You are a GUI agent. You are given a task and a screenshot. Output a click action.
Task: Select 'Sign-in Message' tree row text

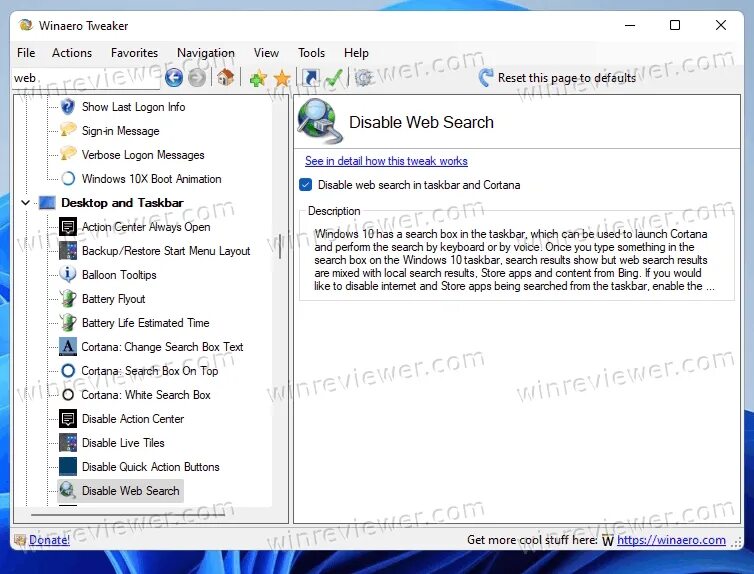[x=120, y=131]
